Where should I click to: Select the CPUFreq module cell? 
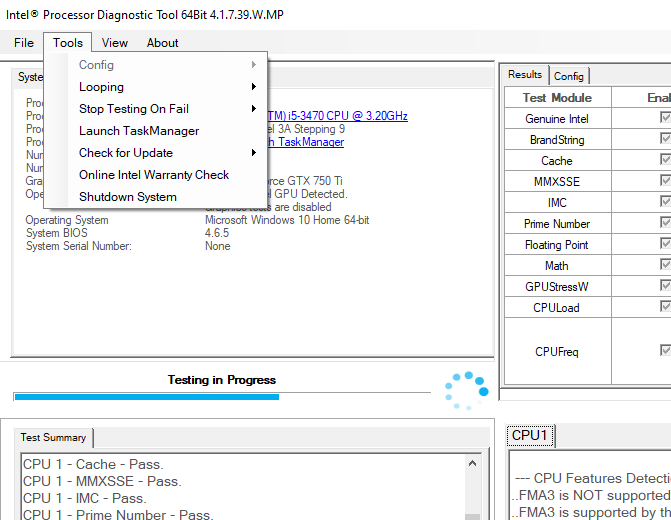557,351
